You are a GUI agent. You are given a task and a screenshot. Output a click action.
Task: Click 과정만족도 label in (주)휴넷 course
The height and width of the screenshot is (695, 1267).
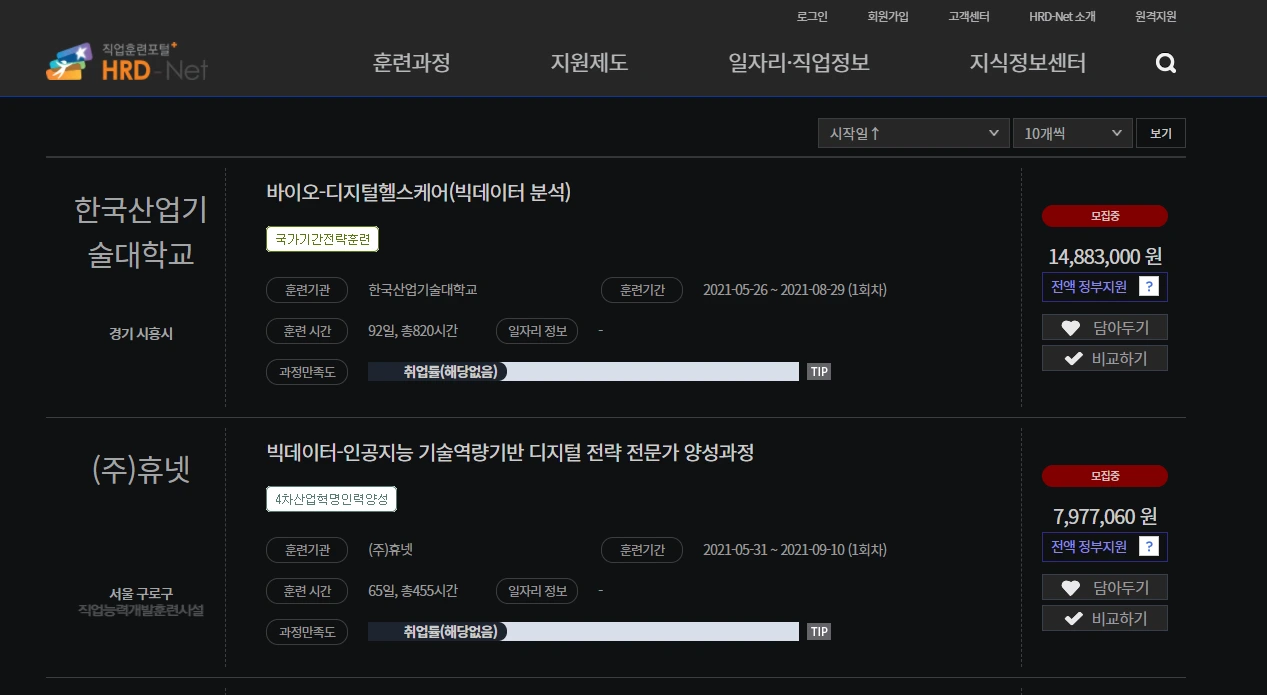307,632
